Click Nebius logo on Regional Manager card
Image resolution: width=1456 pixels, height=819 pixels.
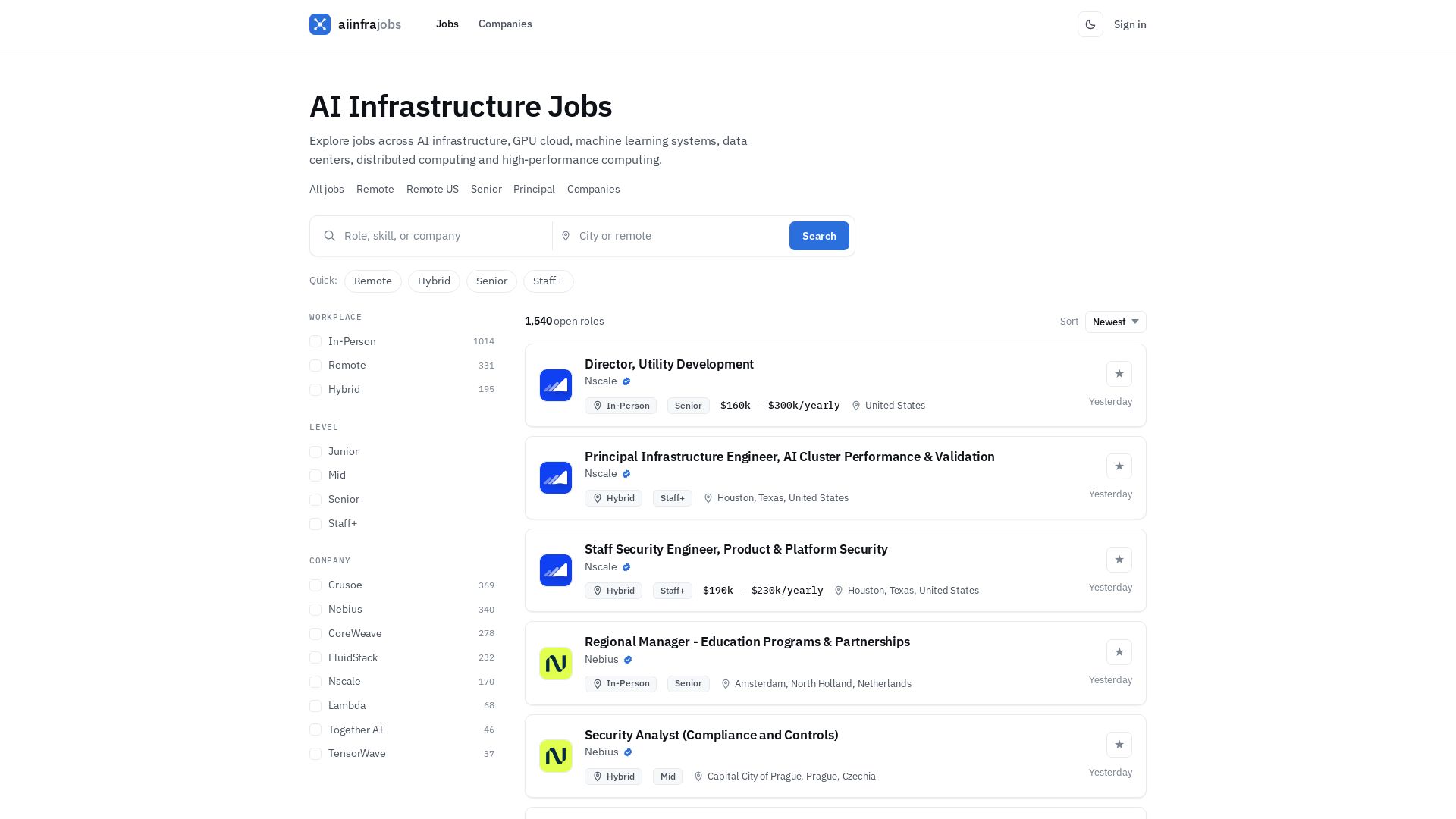[556, 664]
